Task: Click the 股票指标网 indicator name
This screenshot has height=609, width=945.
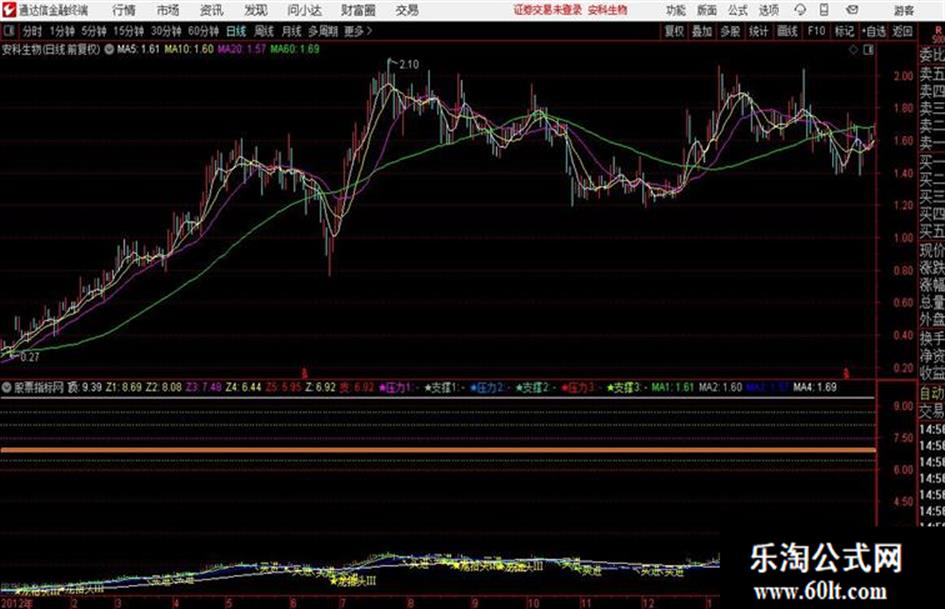Action: point(39,388)
